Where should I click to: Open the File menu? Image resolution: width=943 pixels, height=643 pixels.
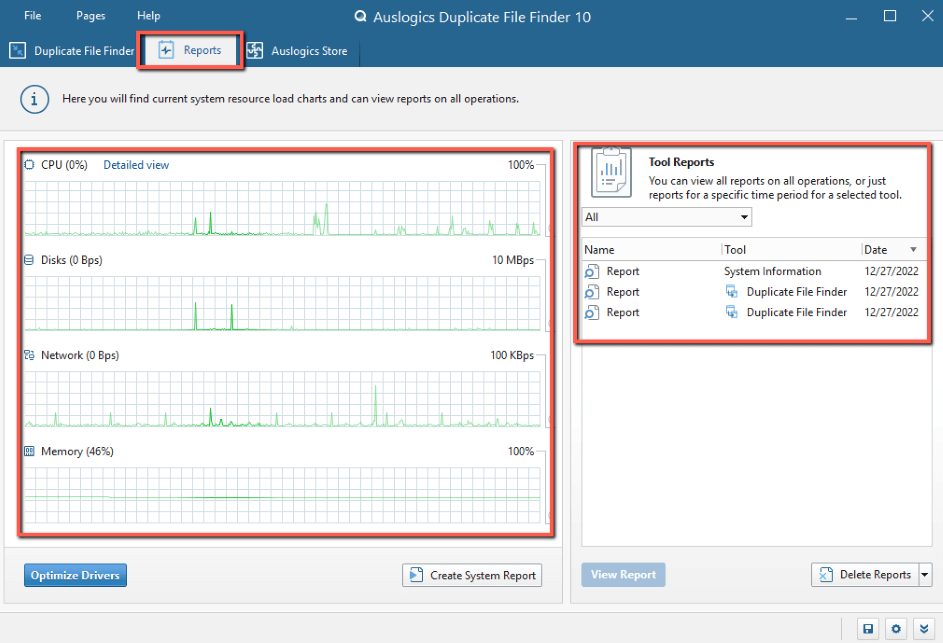point(32,16)
